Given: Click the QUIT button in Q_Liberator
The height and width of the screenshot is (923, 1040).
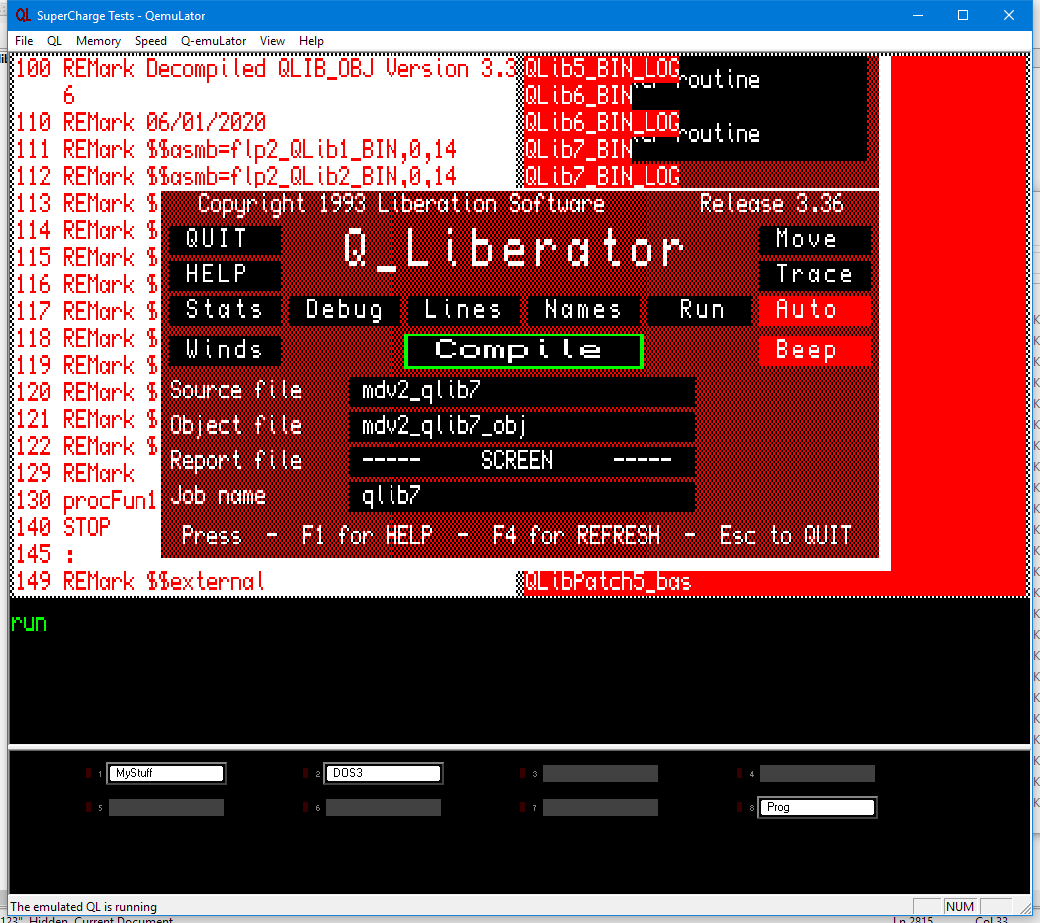Looking at the screenshot, I should coord(224,239).
